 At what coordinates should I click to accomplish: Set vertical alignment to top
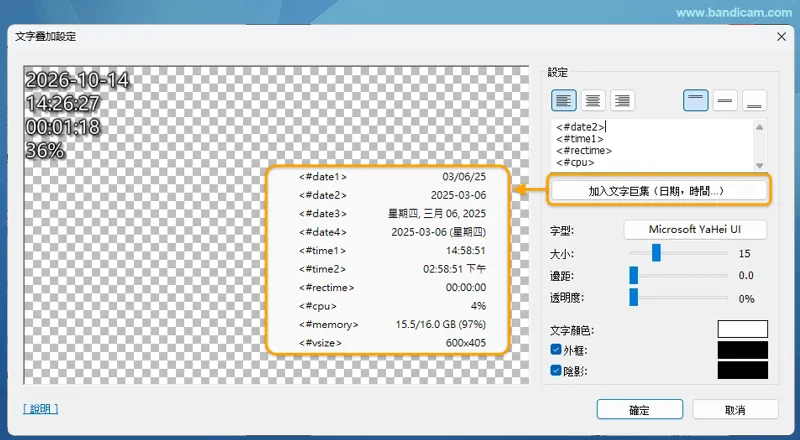coord(696,101)
